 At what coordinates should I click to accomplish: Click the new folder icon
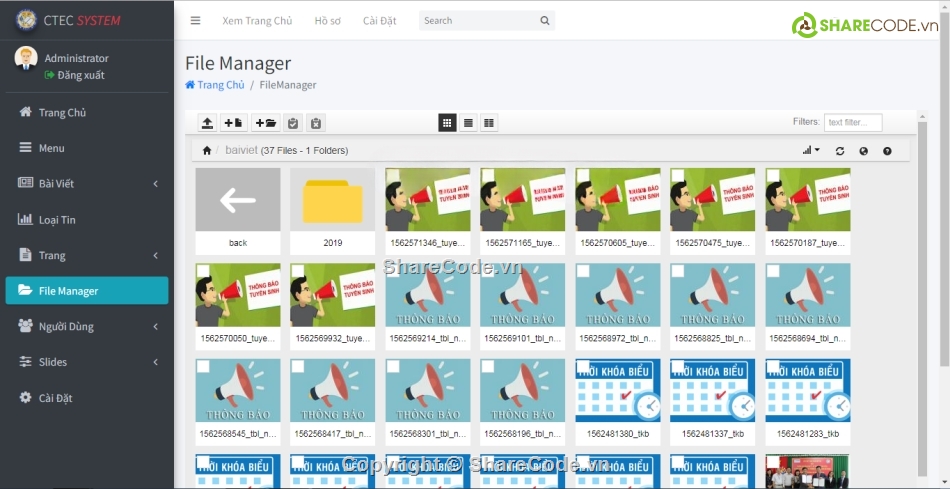coord(265,123)
